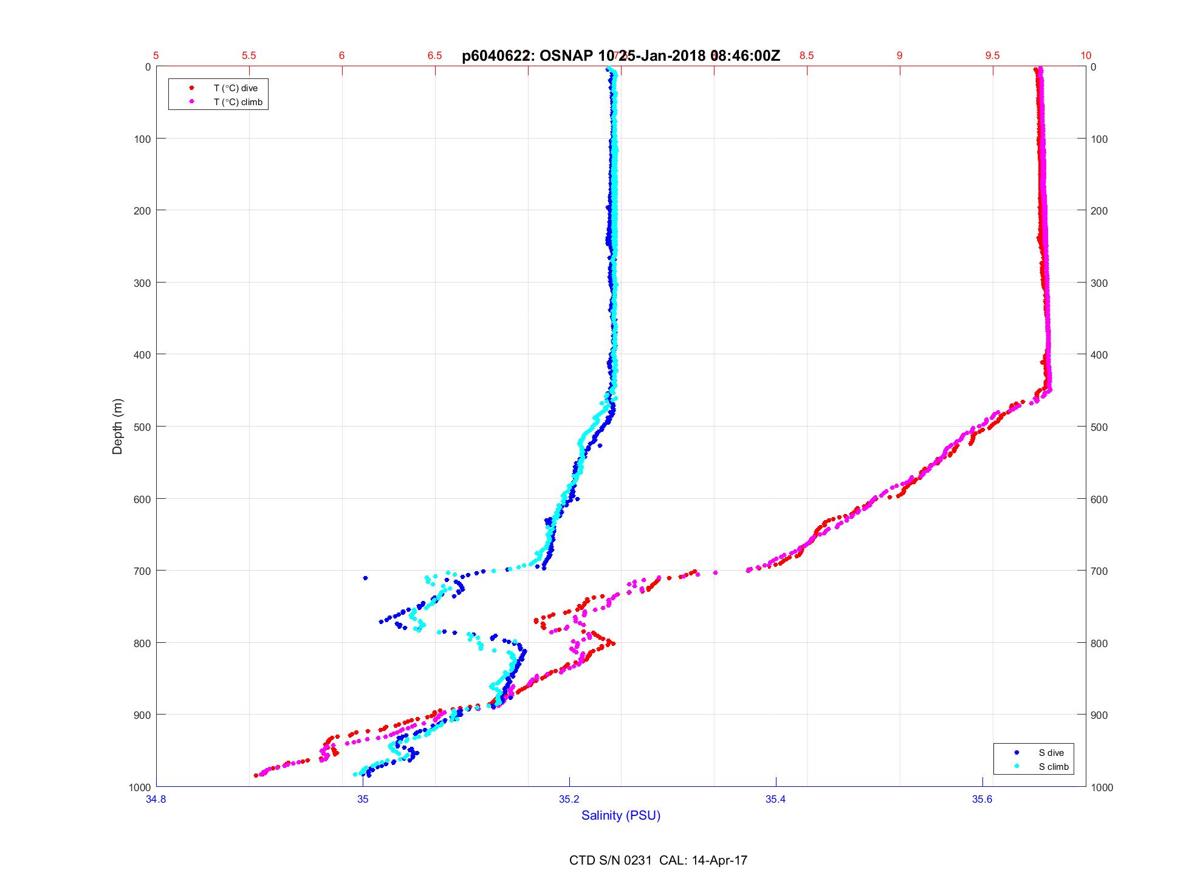The height and width of the screenshot is (885, 1200).
Task: Click the 800 tick on left depth axis
Action: 141,643
